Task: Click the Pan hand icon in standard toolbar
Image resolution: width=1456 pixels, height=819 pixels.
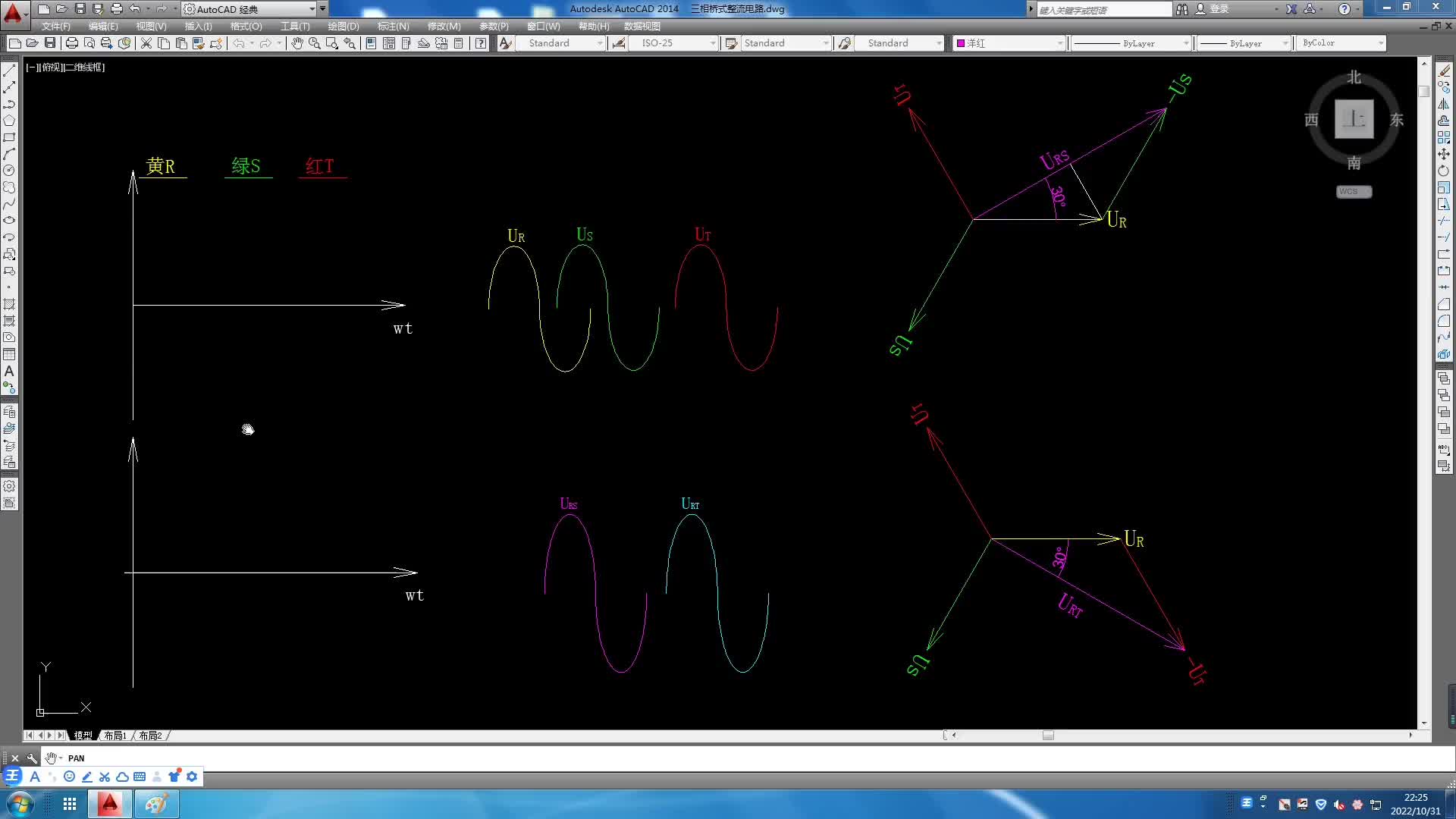Action: 297,43
